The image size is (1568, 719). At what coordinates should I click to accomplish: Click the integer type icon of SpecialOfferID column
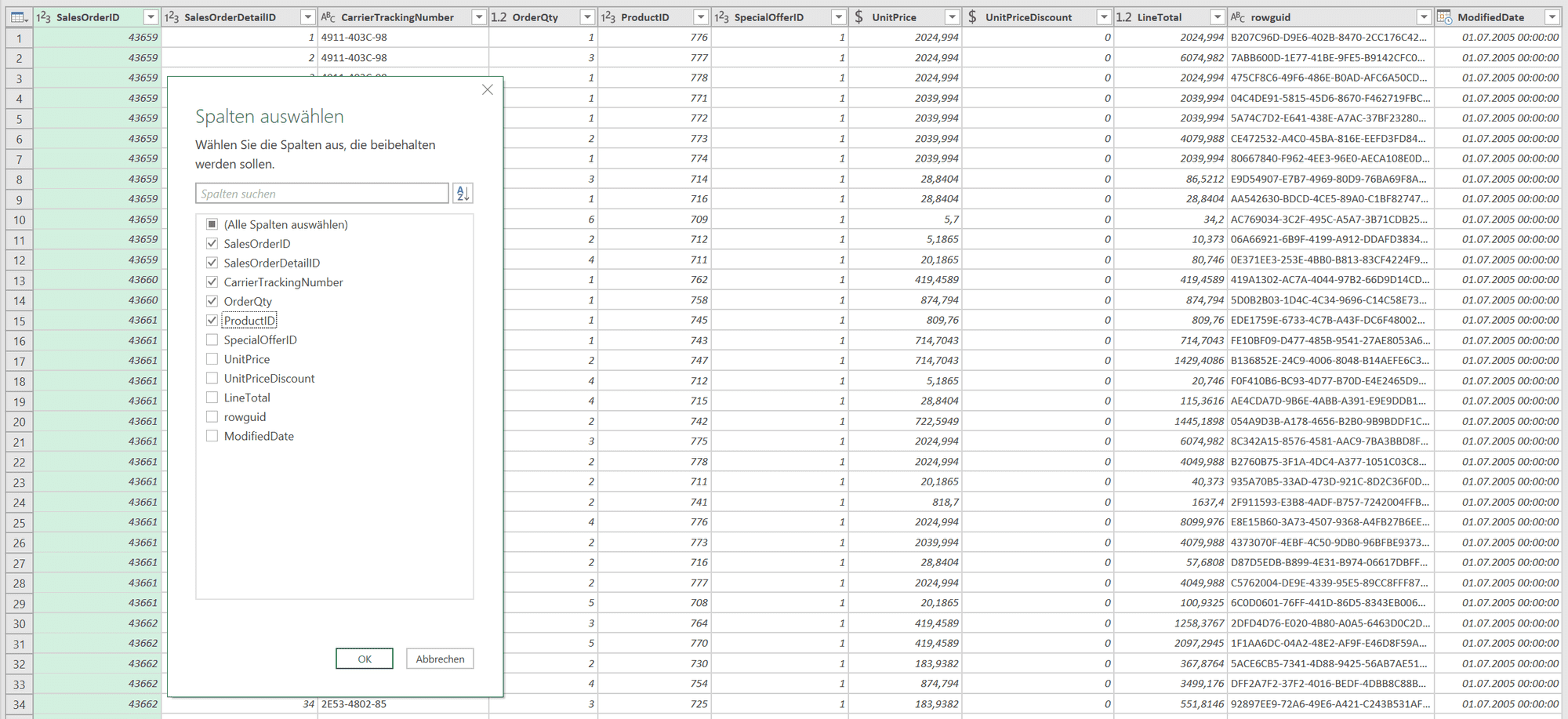tap(721, 17)
